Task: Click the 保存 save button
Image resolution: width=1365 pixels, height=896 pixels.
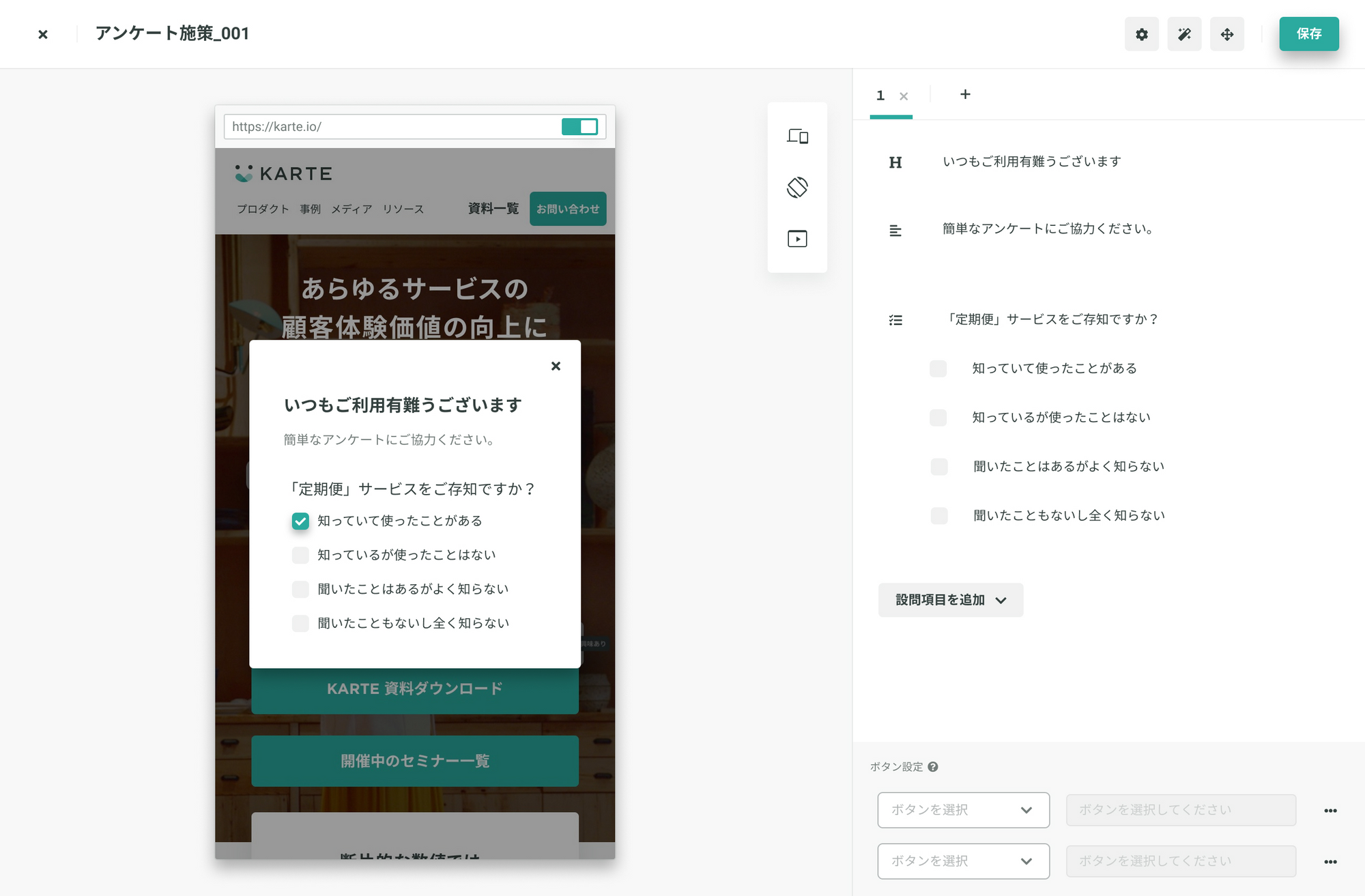Action: pyautogui.click(x=1308, y=34)
